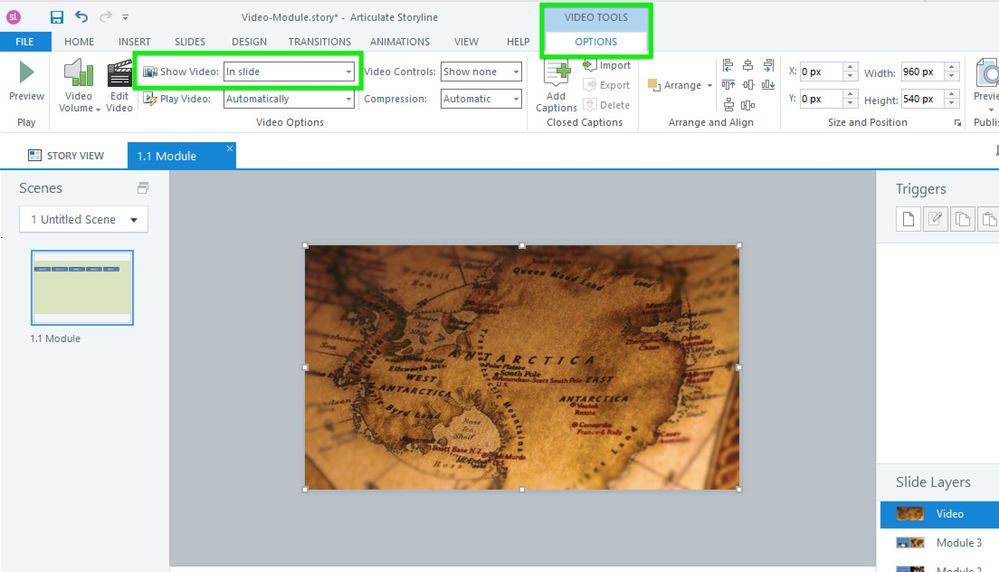Close the 1.1 Module slide tab
Viewport: 999px width, 572px height.
click(229, 148)
